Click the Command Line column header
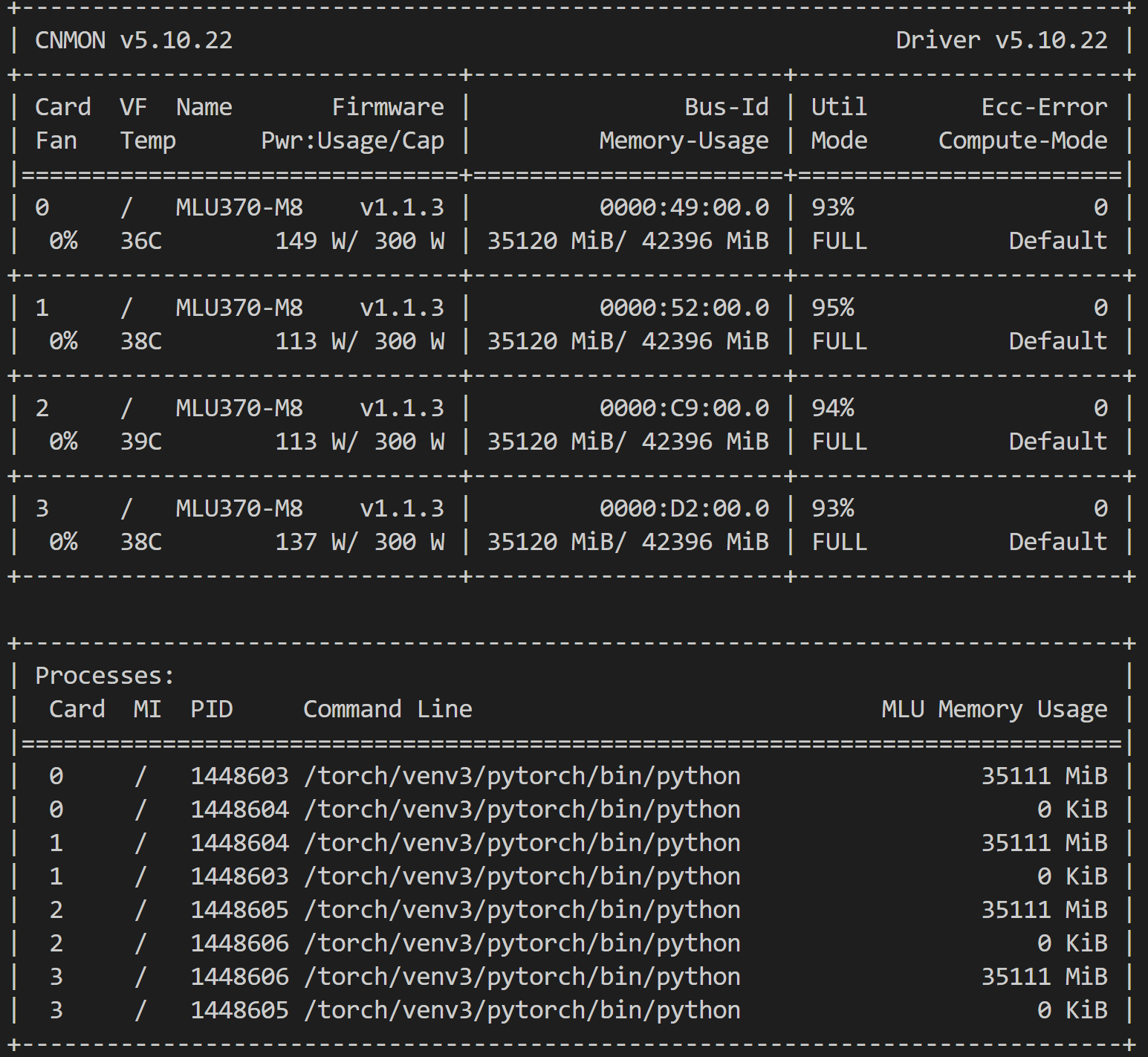This screenshot has height=1057, width=1148. click(x=388, y=709)
